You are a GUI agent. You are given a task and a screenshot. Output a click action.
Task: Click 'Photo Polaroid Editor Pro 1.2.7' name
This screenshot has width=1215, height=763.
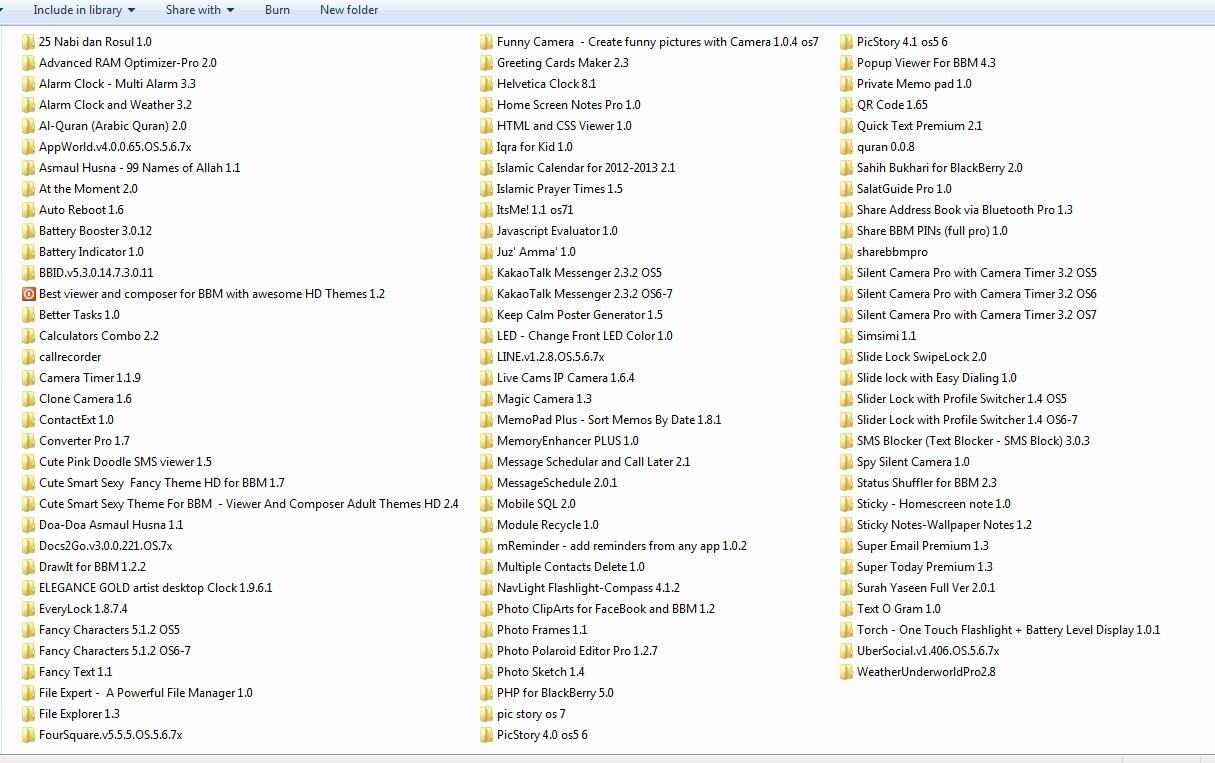577,651
